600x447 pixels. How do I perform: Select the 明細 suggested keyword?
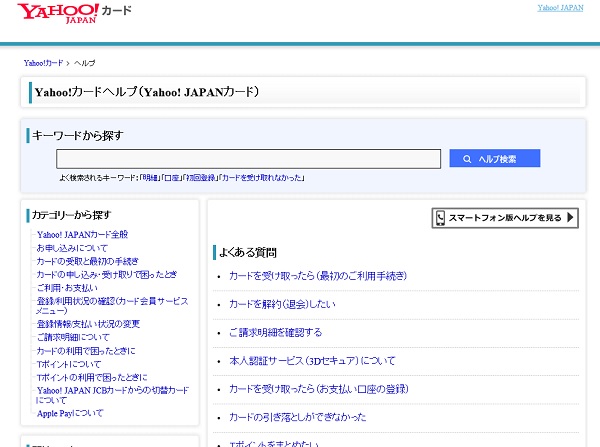click(150, 178)
